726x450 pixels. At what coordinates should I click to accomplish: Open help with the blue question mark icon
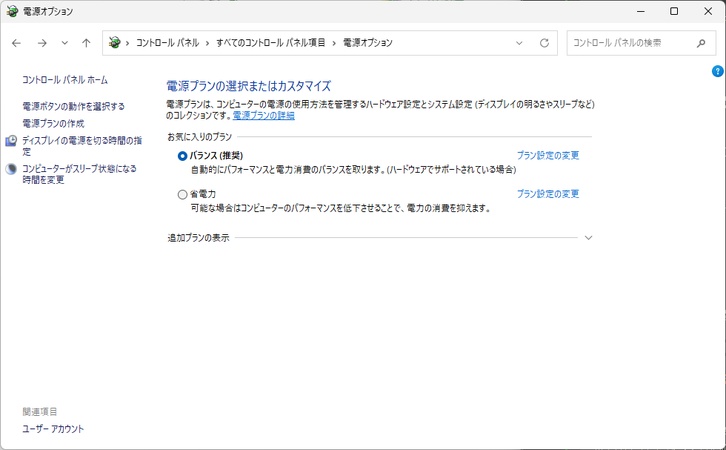pyautogui.click(x=717, y=71)
